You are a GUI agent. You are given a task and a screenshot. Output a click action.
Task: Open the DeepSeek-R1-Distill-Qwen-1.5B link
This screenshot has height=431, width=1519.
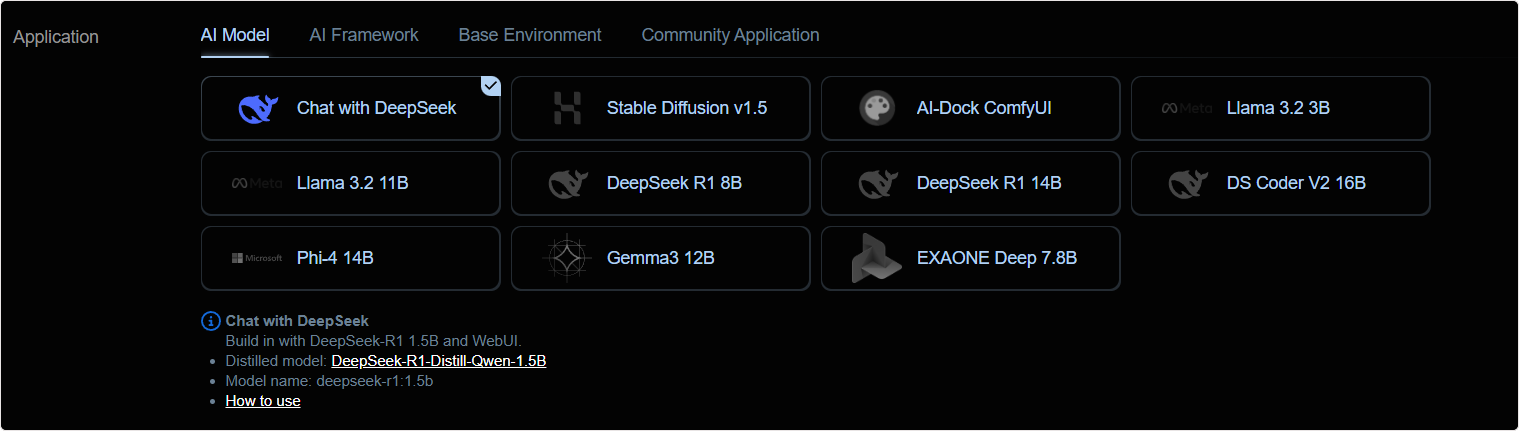click(439, 361)
